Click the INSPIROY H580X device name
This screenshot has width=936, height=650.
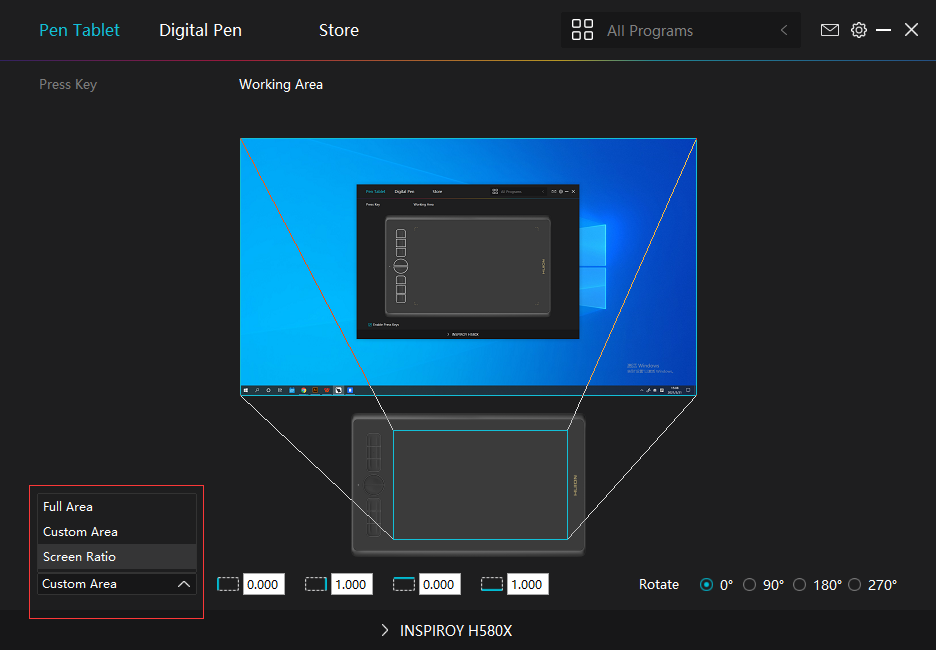[x=456, y=631]
